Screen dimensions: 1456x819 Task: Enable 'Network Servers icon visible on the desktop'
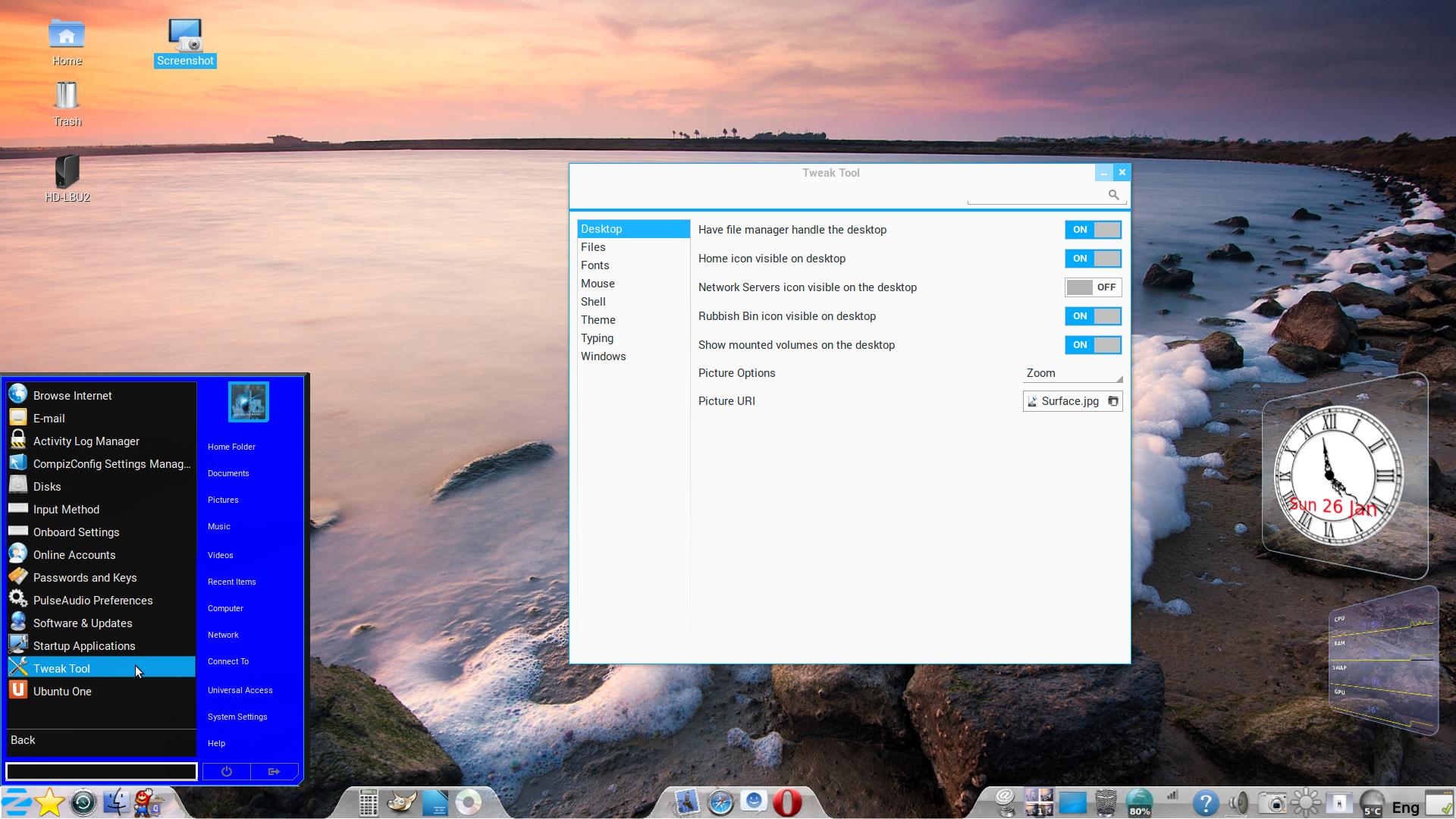pos(1093,287)
